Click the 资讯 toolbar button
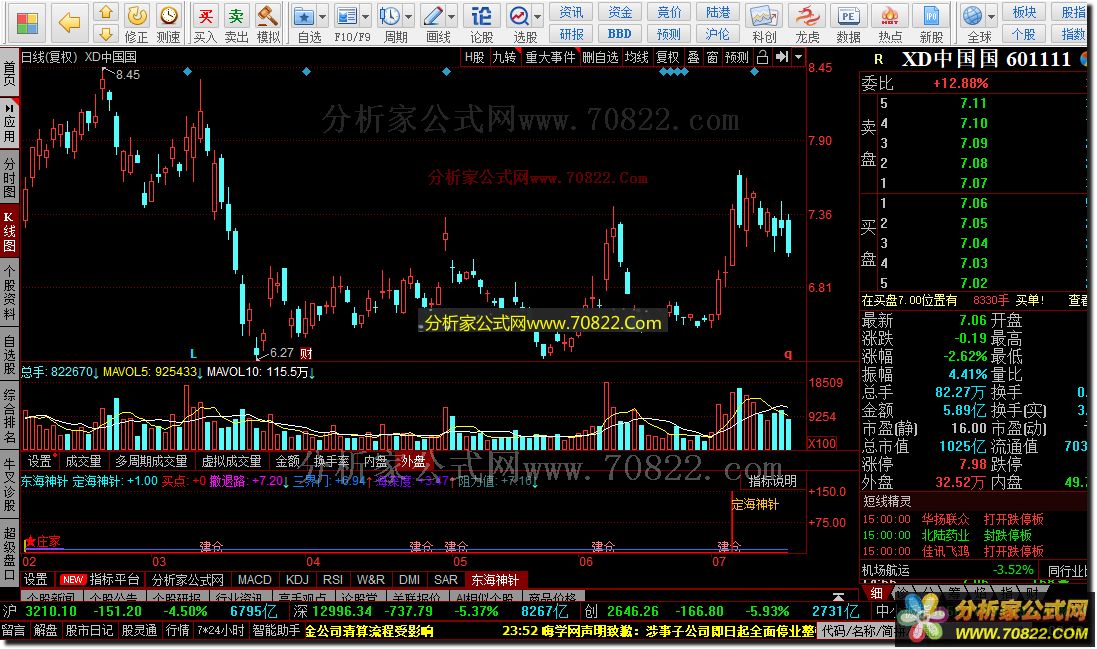 571,12
